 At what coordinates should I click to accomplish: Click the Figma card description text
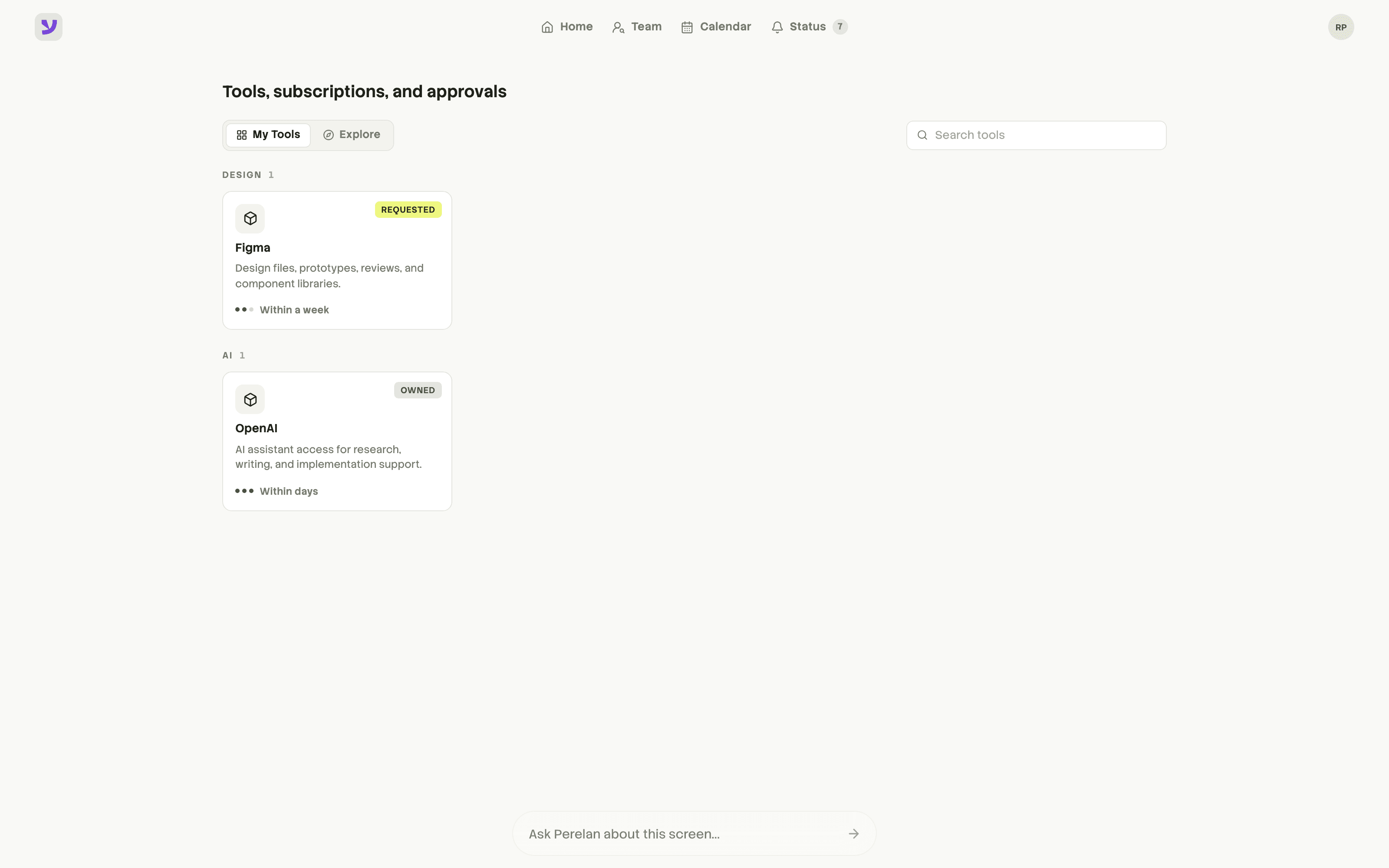[329, 276]
